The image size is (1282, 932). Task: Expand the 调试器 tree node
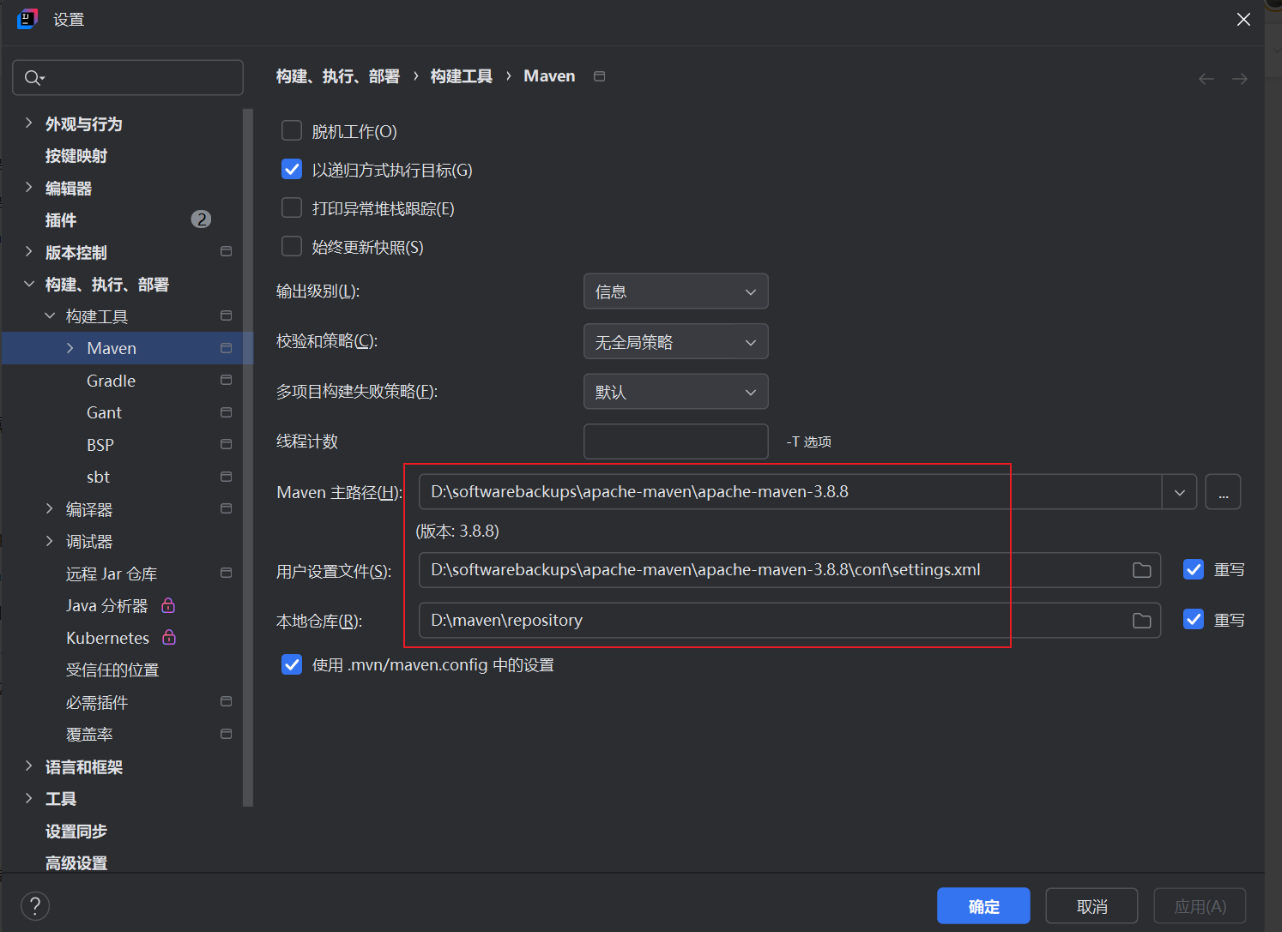point(49,541)
